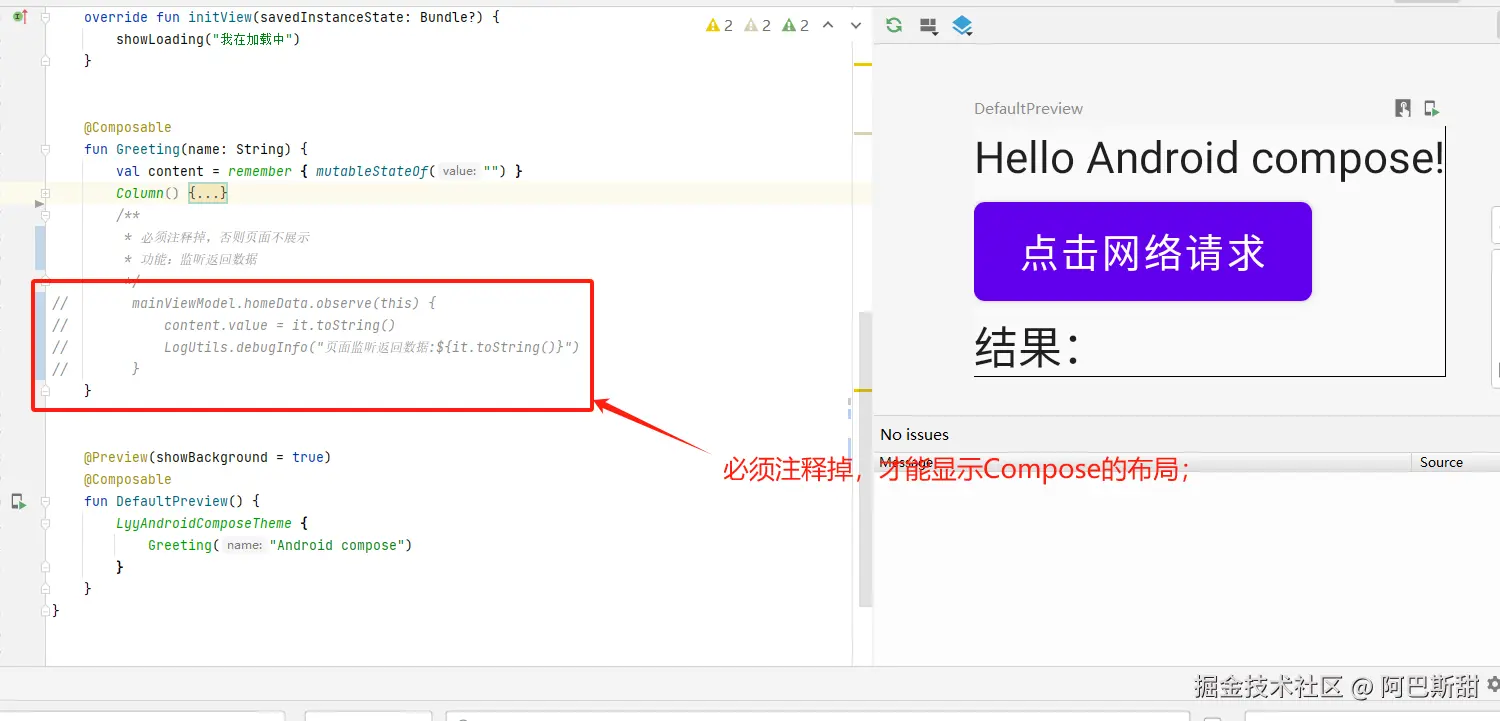Go to previous highlighted problem (up chevron)
1500x721 pixels.
pos(828,25)
